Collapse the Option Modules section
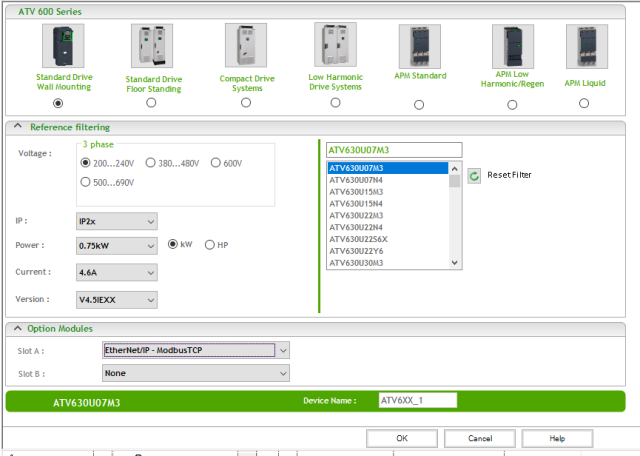Image resolution: width=640 pixels, height=456 pixels. 17,329
